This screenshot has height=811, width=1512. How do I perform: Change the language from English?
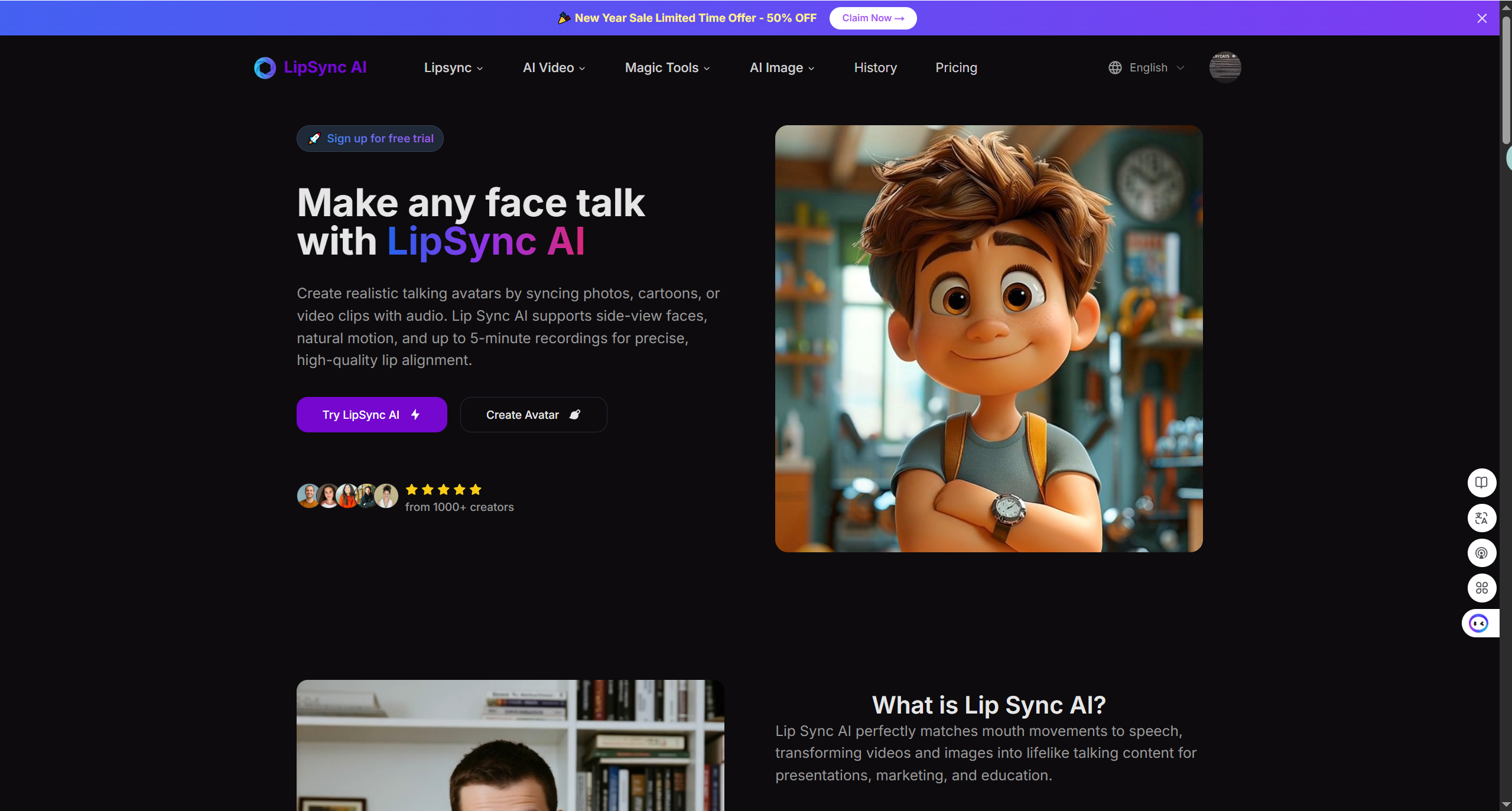[1149, 67]
